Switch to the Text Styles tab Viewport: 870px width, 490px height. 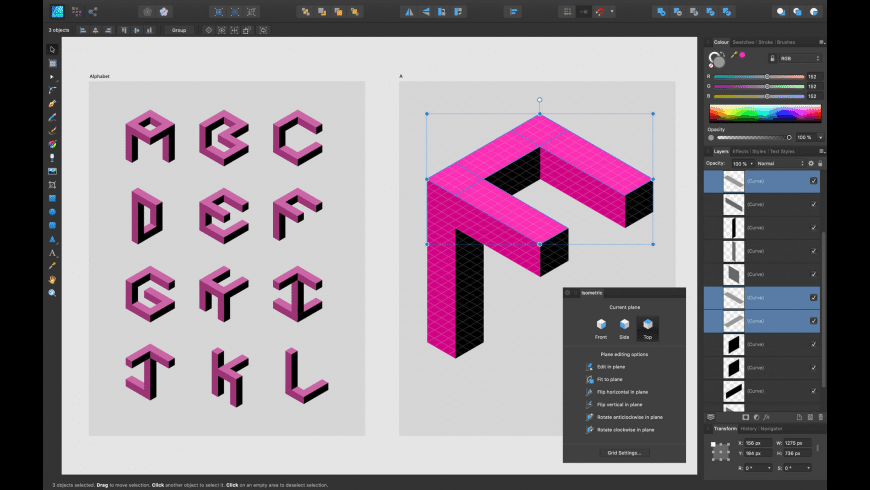point(782,151)
